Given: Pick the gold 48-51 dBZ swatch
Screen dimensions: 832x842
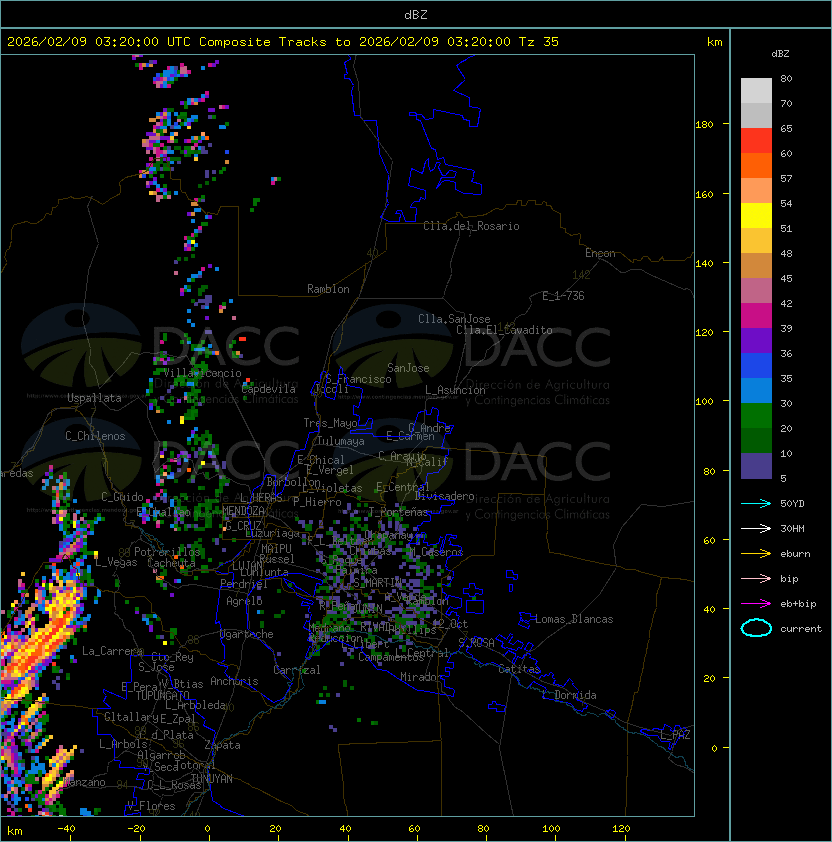Looking at the screenshot, I should (756, 241).
